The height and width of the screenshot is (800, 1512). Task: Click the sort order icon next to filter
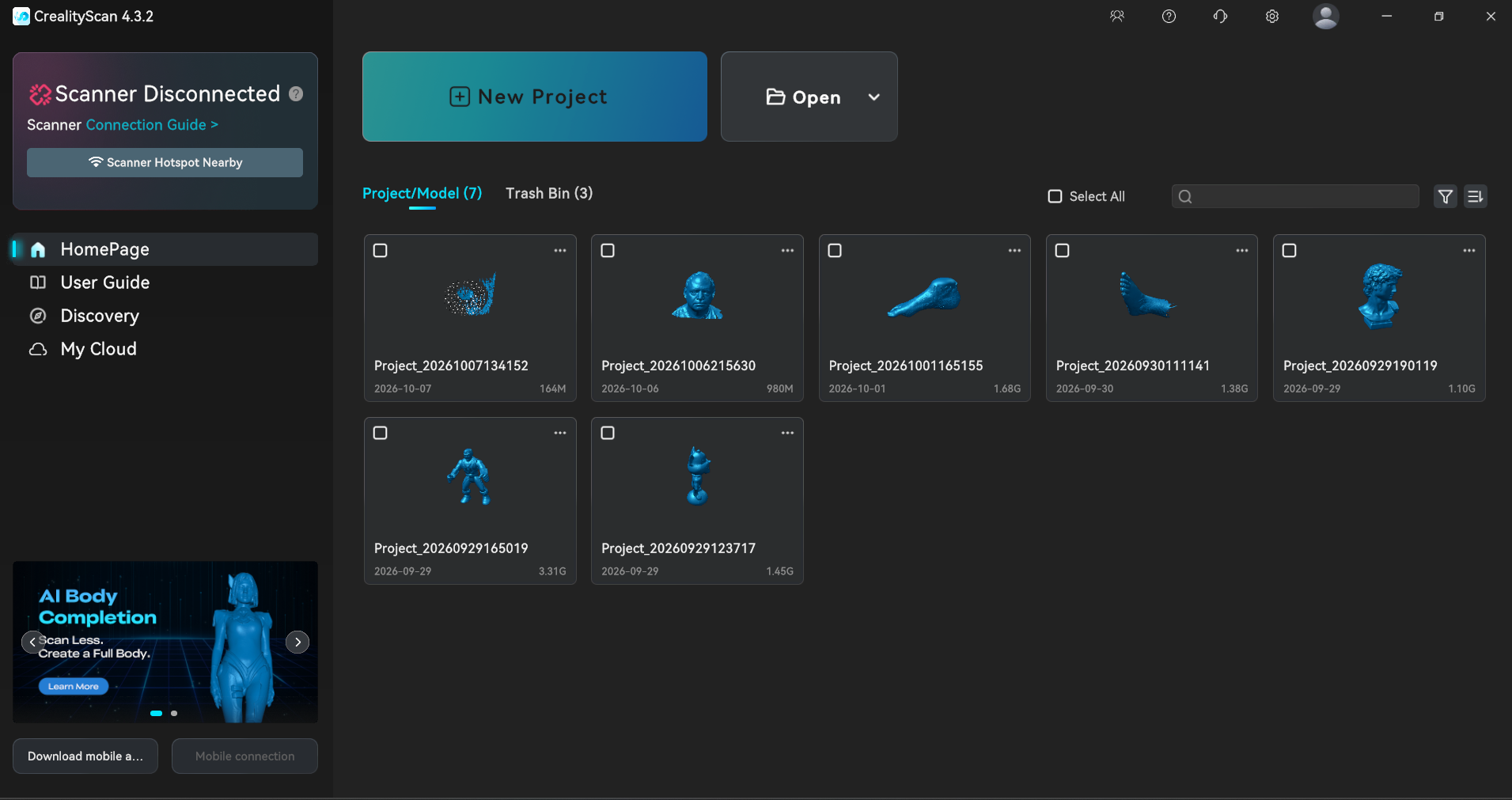point(1476,196)
